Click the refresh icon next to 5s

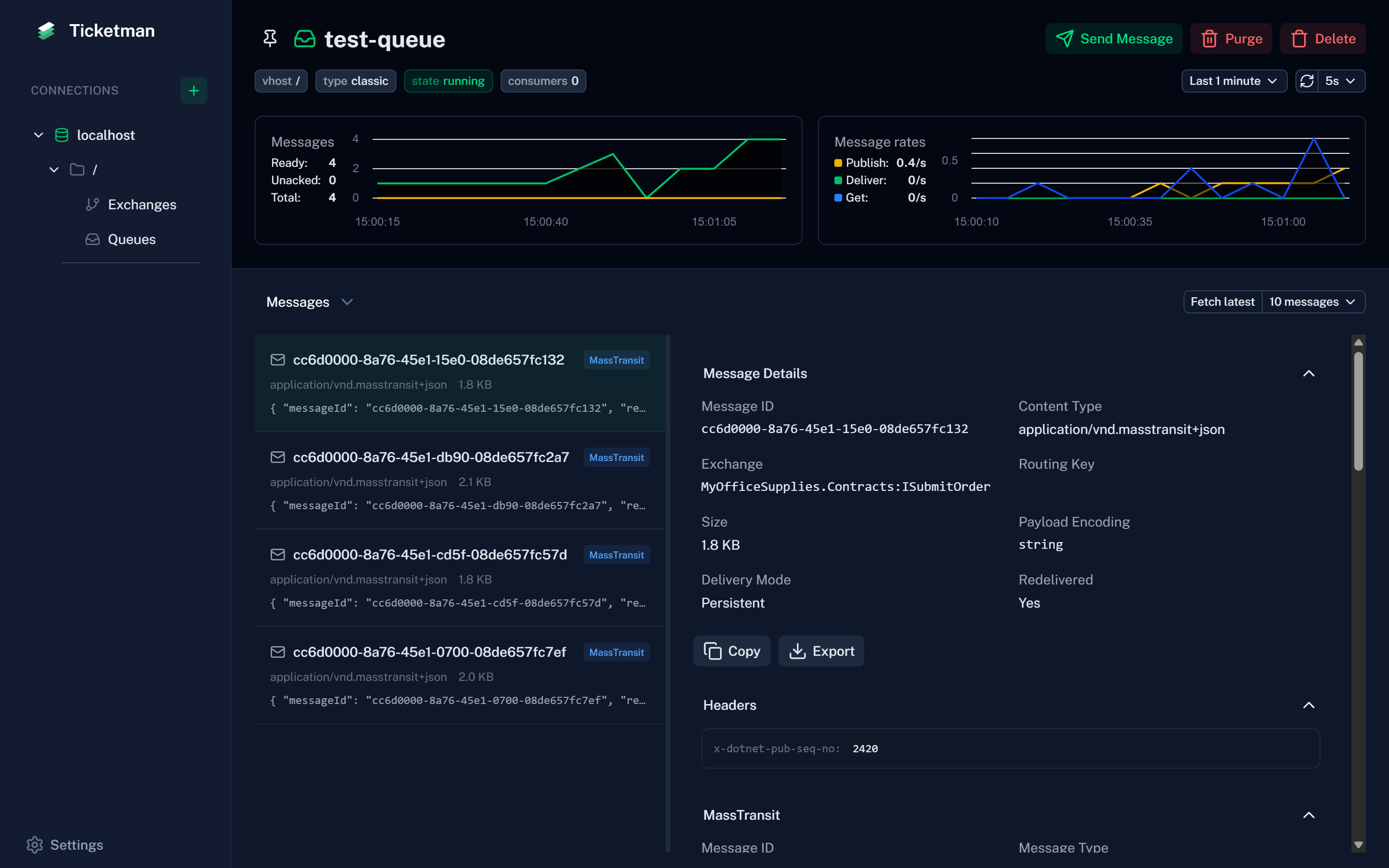1307,81
